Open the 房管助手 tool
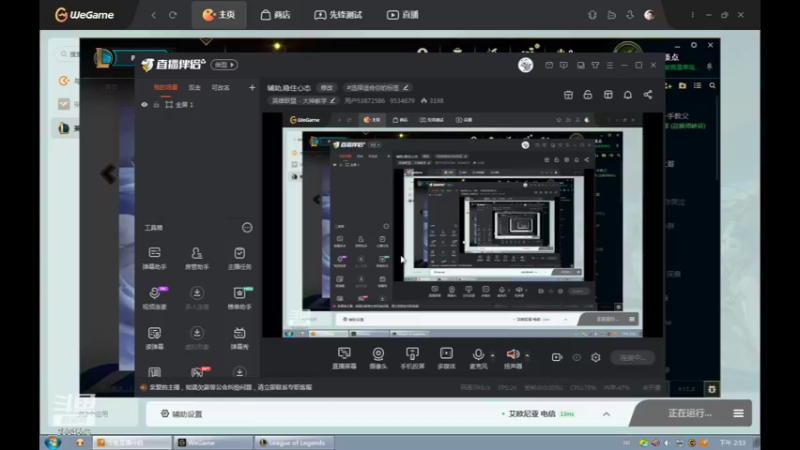Image resolution: width=800 pixels, height=450 pixels. (x=196, y=257)
